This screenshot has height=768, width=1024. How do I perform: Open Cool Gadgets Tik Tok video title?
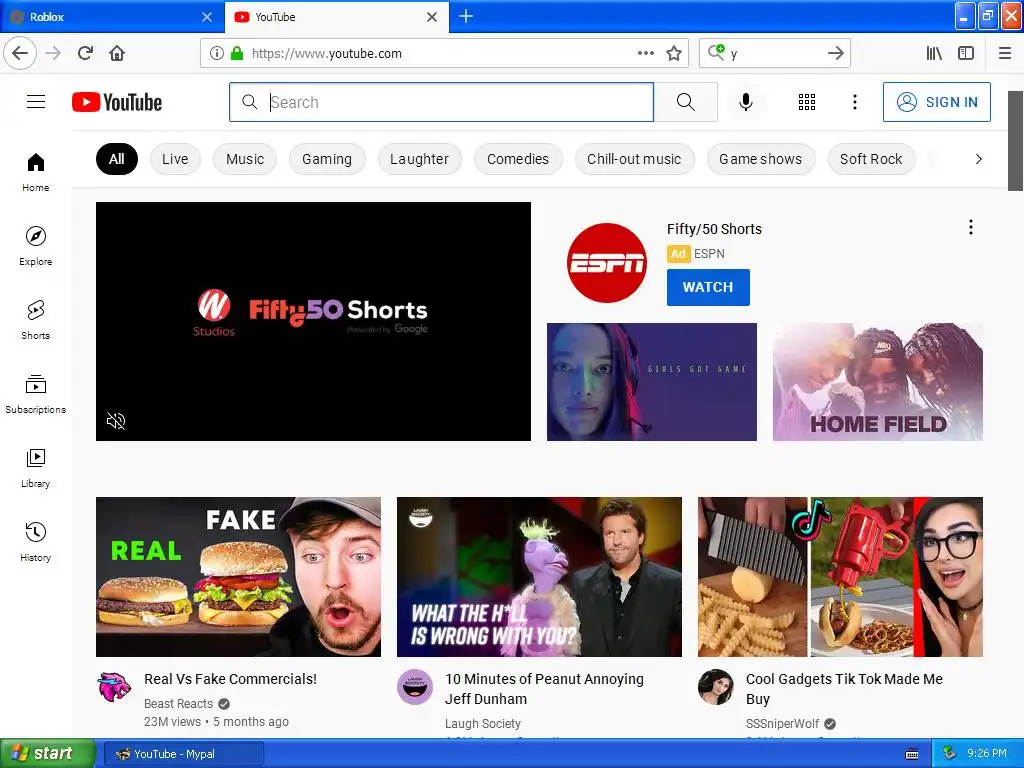click(844, 689)
